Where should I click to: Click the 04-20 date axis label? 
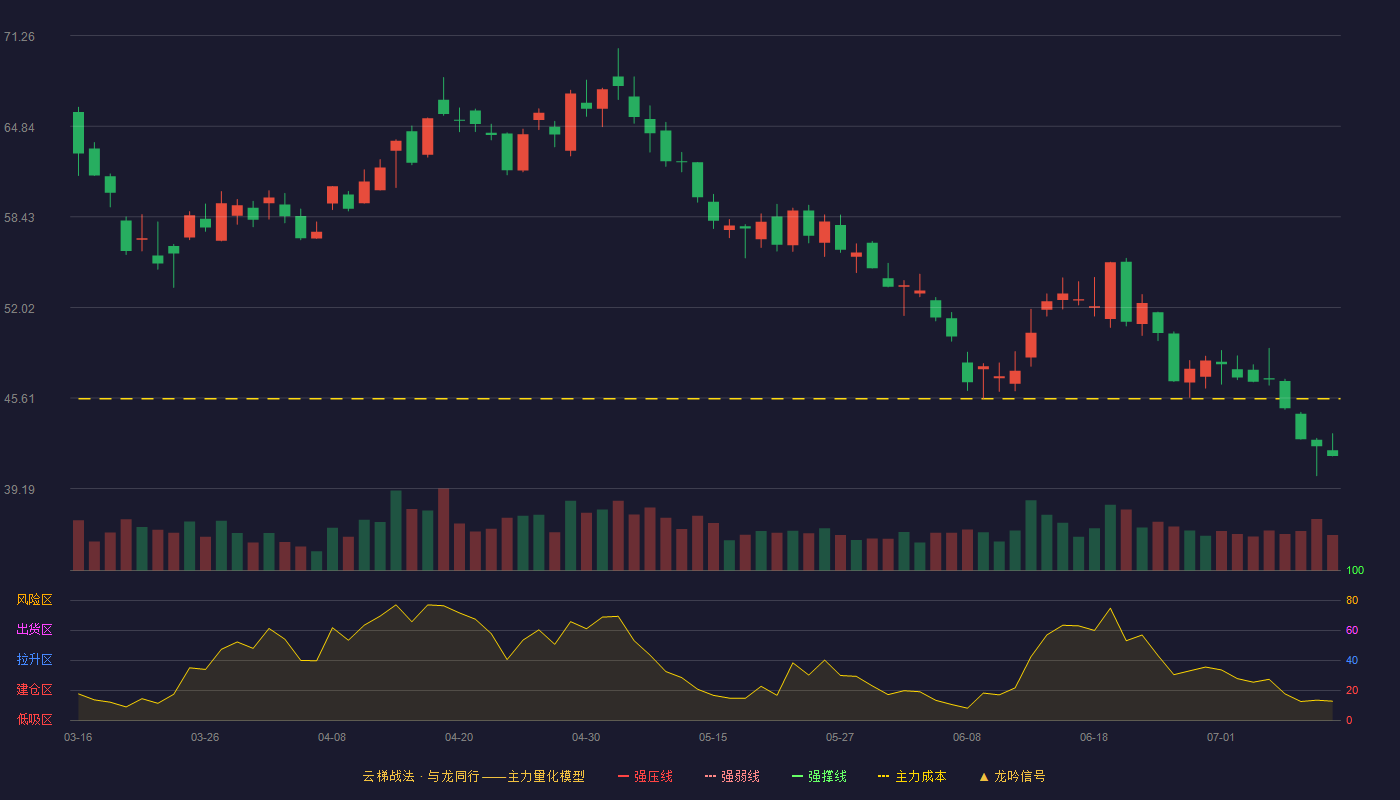click(x=459, y=737)
